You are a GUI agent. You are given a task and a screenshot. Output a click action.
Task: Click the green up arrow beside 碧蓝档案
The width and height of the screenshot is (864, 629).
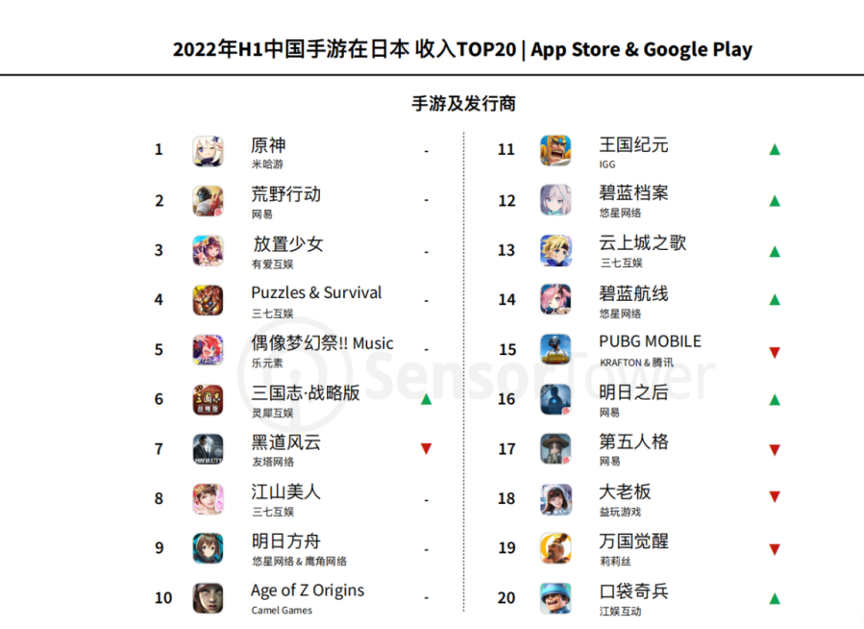(x=774, y=201)
